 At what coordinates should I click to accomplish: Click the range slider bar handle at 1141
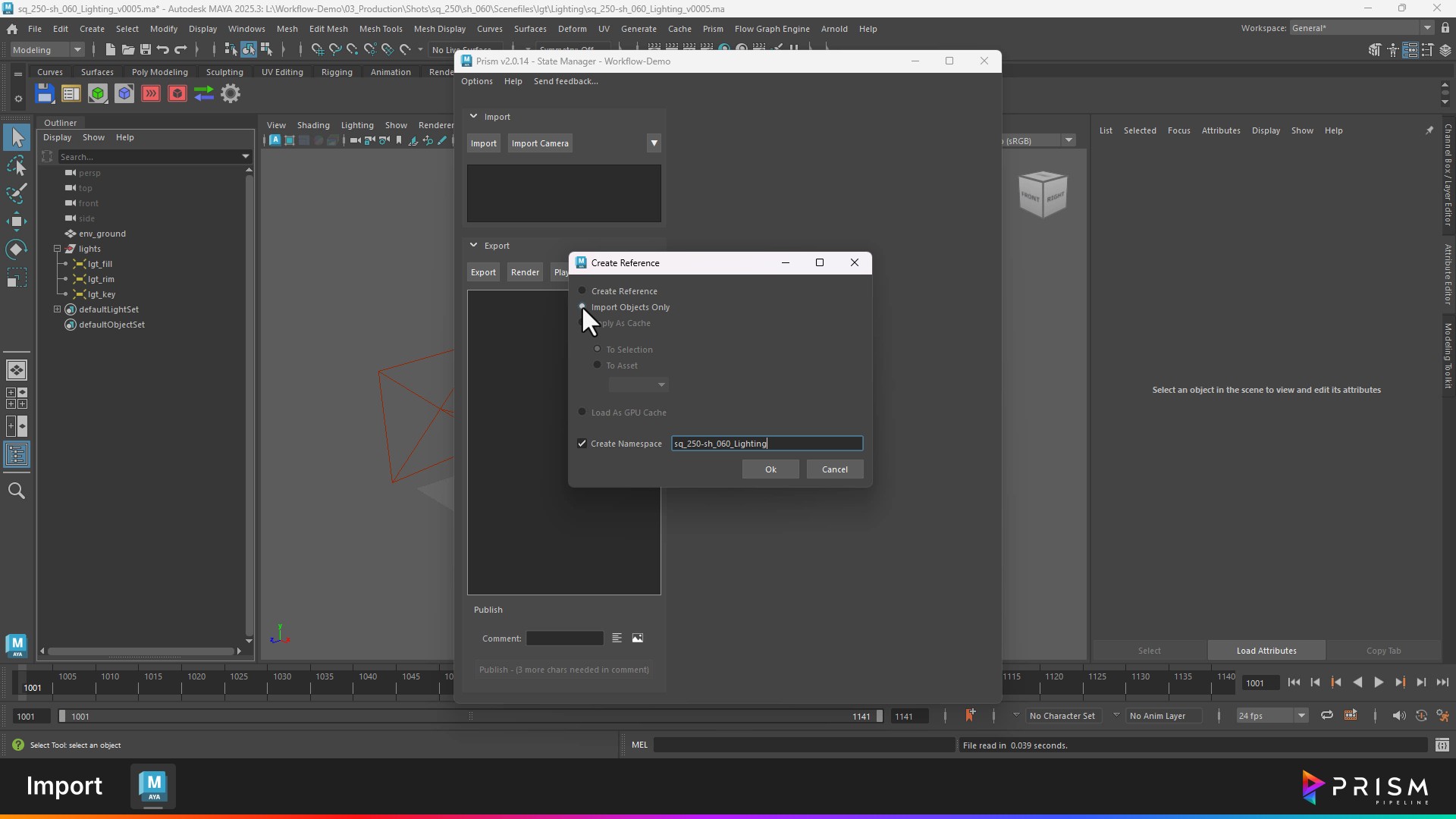point(880,716)
